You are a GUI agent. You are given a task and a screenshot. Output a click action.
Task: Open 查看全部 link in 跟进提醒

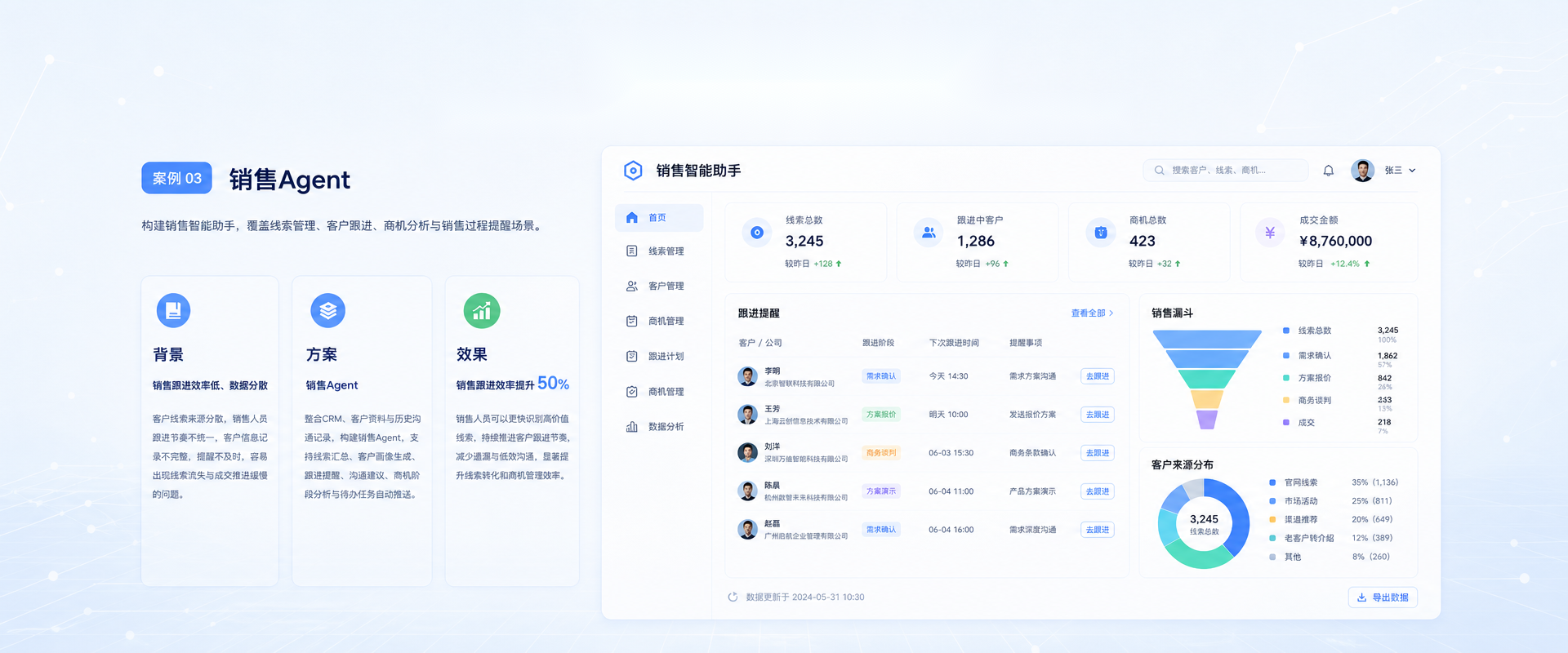pyautogui.click(x=1092, y=313)
